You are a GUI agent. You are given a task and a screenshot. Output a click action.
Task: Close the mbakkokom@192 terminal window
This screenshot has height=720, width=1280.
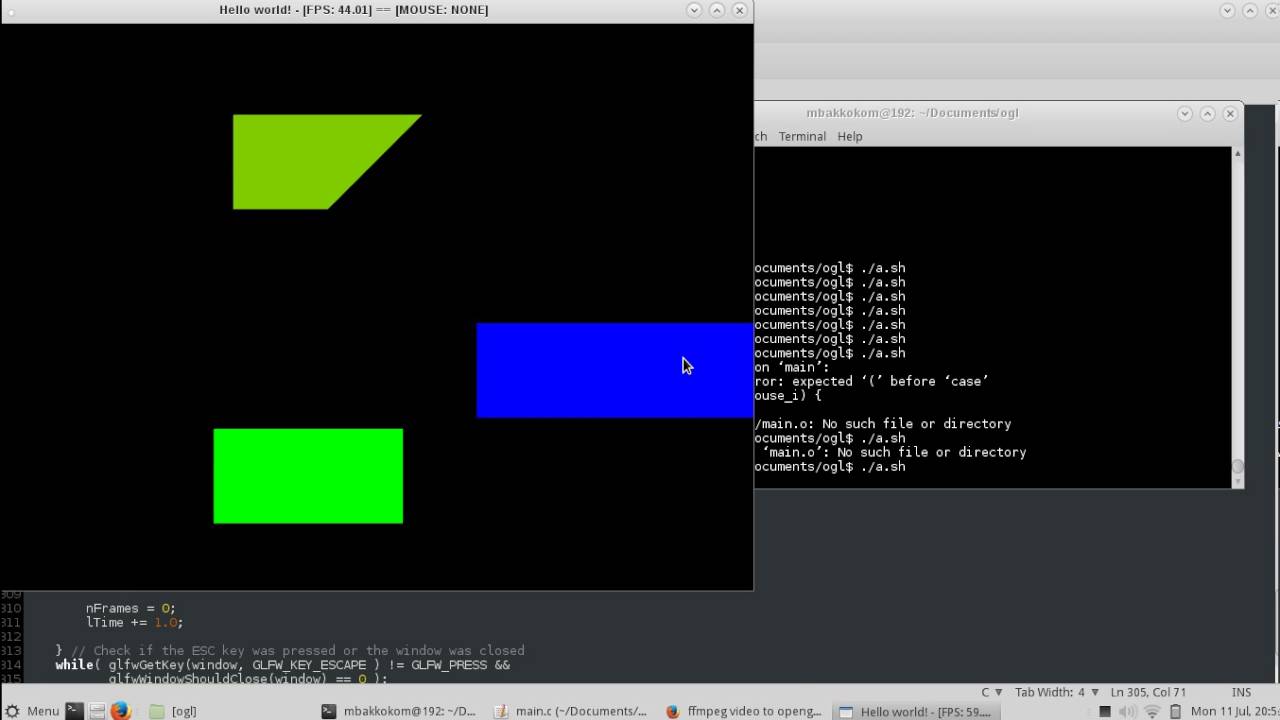[x=1231, y=113]
